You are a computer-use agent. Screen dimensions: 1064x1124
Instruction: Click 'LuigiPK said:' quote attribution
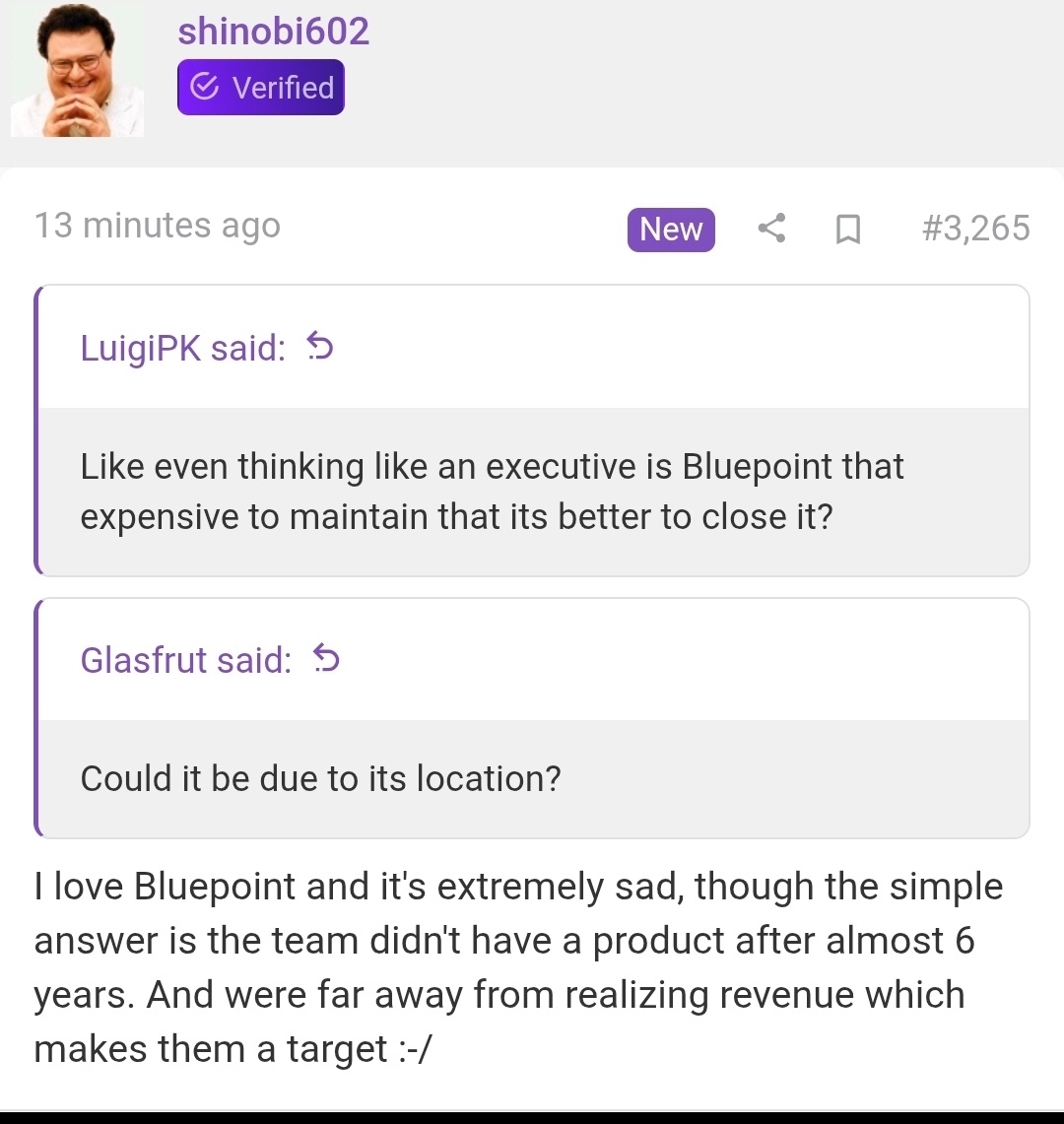tap(183, 348)
